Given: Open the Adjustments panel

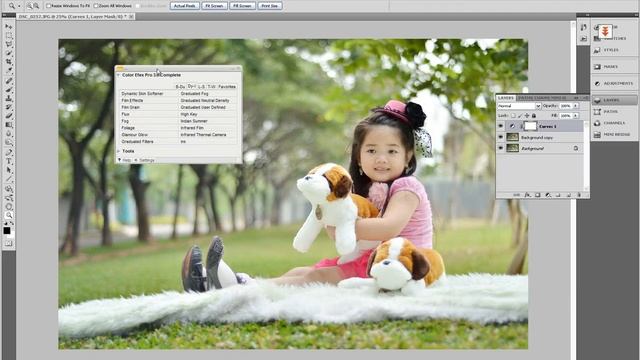Looking at the screenshot, I should (614, 83).
